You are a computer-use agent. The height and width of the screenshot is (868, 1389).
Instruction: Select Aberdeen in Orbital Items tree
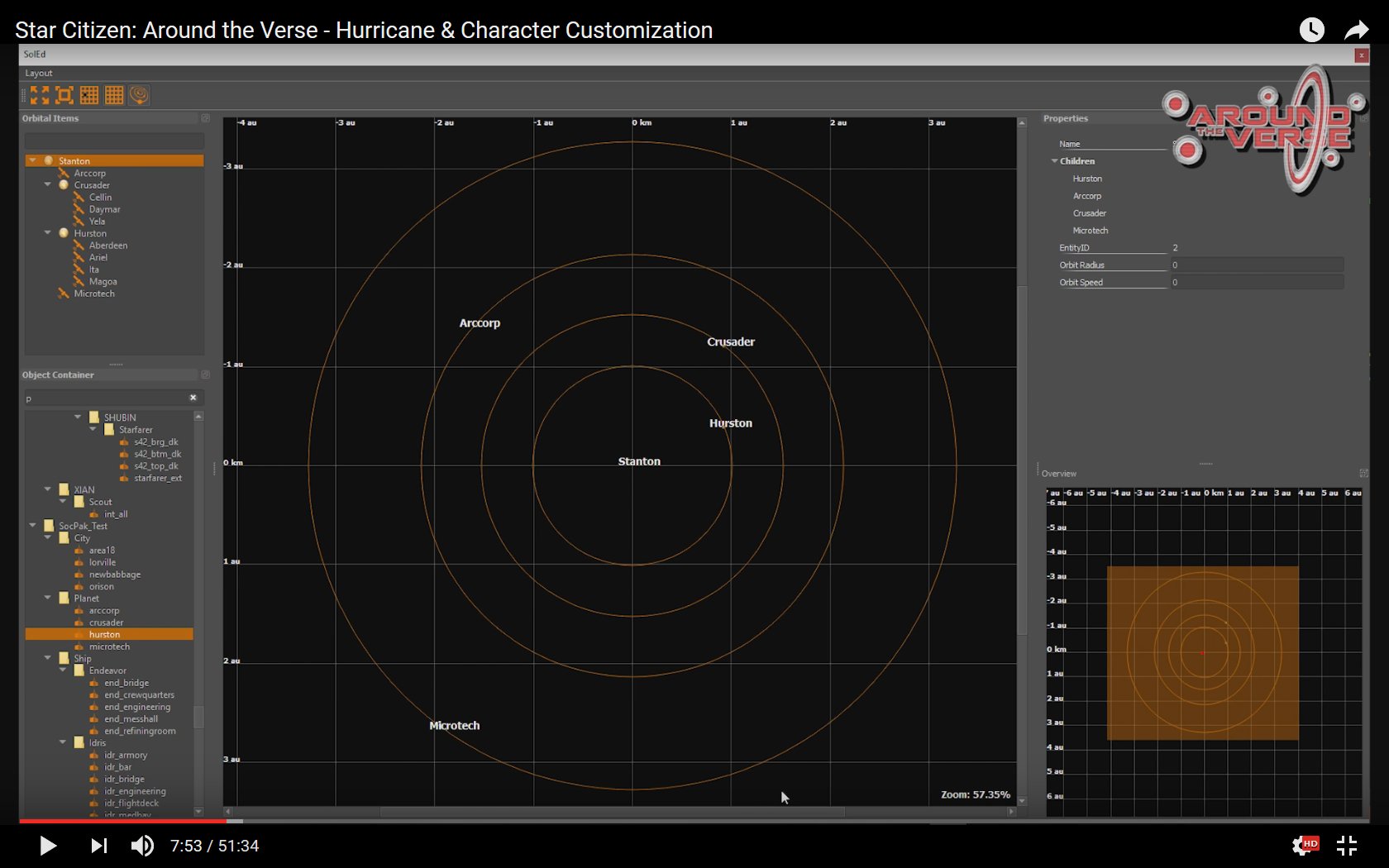[108, 246]
